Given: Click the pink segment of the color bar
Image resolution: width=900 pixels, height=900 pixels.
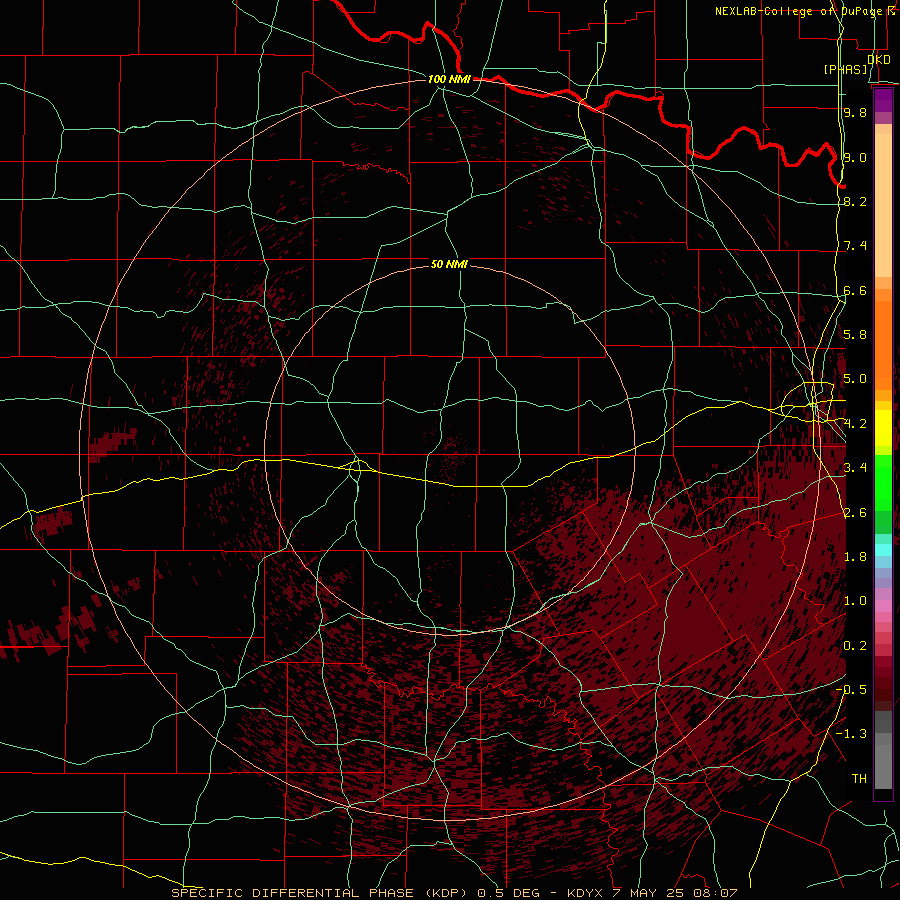Looking at the screenshot, I should point(883,606).
